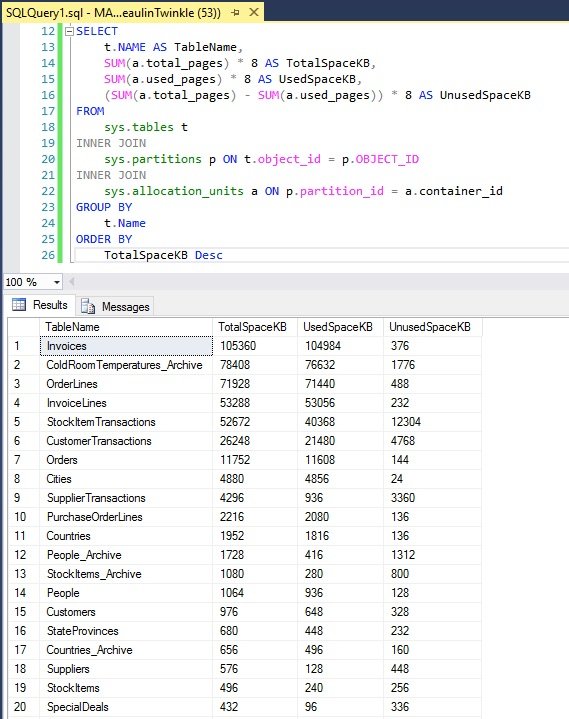This screenshot has width=569, height=719.
Task: Click the 12304 unused space value
Action: click(x=432, y=422)
